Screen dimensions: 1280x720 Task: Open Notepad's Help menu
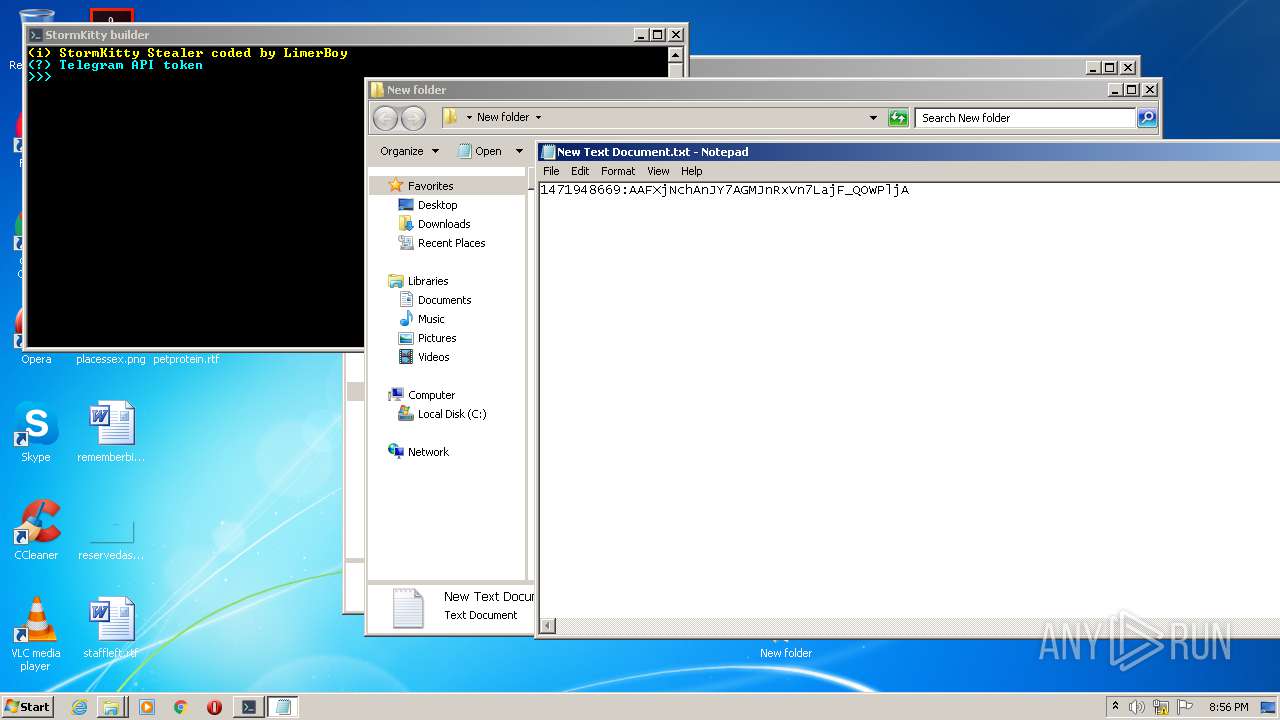coord(692,171)
